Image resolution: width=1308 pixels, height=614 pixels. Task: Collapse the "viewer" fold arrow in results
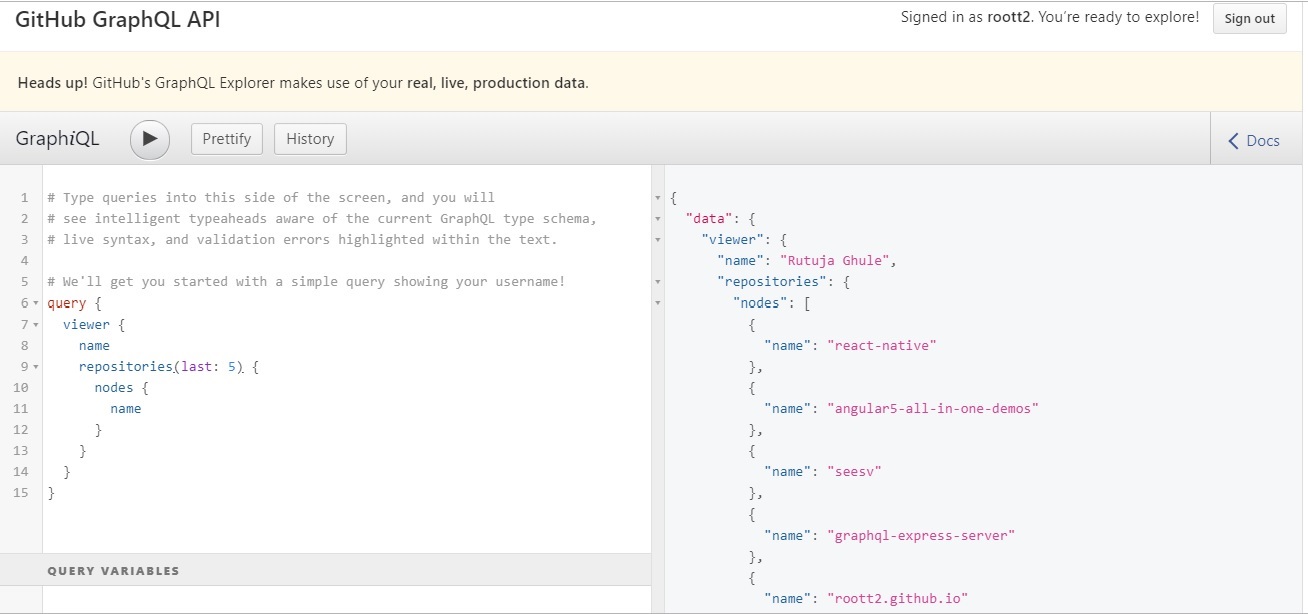pyautogui.click(x=657, y=240)
